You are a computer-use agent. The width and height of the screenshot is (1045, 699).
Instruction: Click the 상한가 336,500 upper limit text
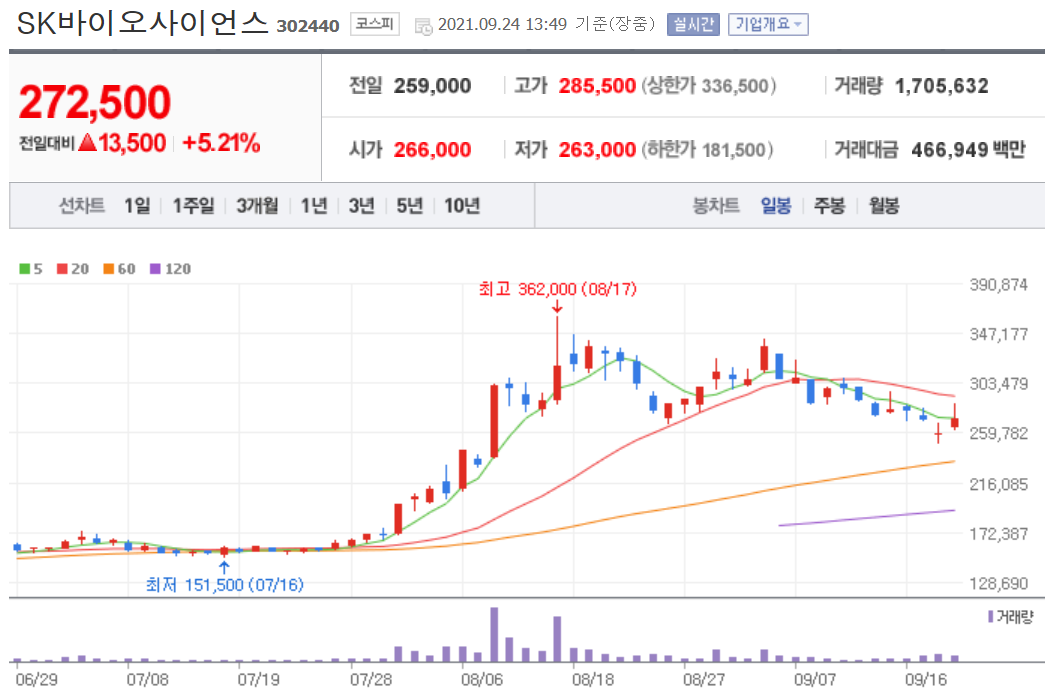[709, 86]
